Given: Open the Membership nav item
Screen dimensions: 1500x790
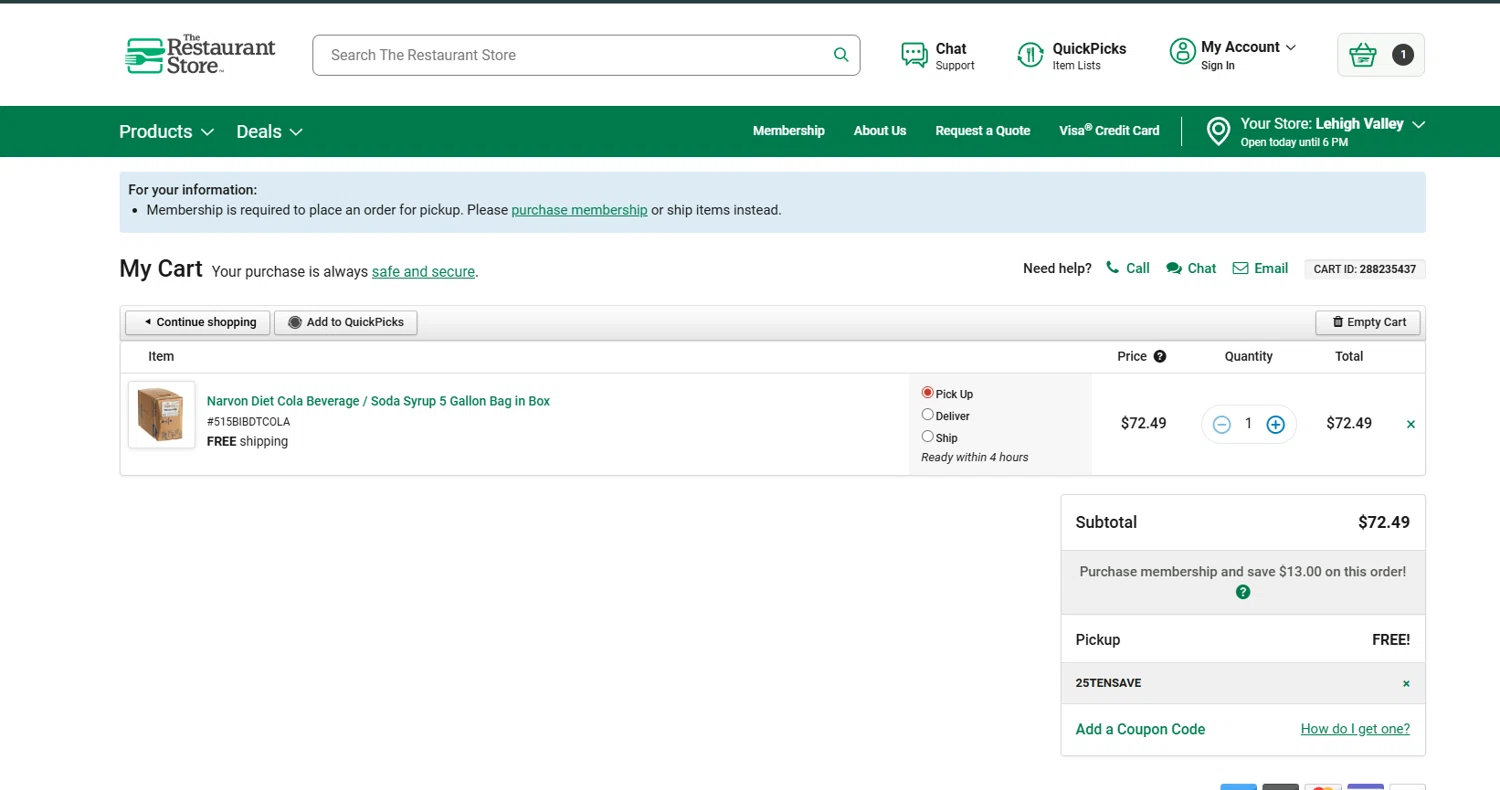Looking at the screenshot, I should 789,131.
